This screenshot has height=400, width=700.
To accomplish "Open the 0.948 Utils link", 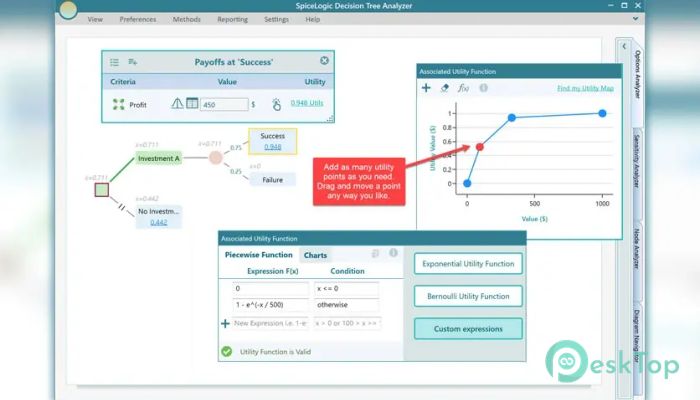I will tap(307, 103).
